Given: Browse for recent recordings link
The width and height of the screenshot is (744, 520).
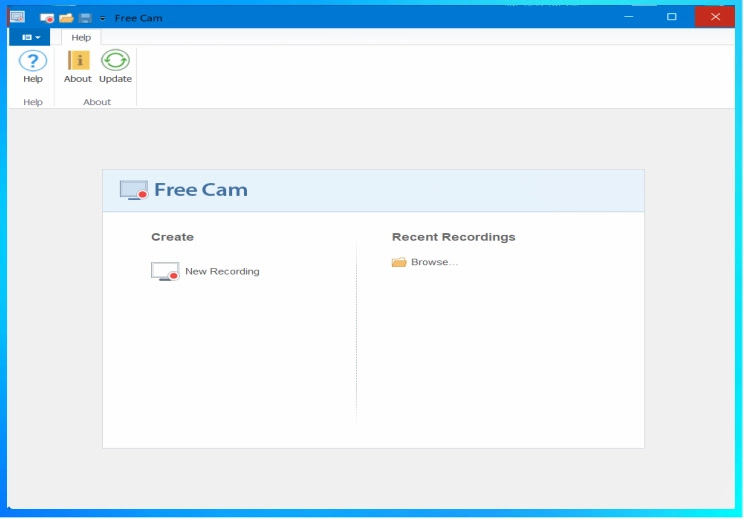Looking at the screenshot, I should [435, 262].
